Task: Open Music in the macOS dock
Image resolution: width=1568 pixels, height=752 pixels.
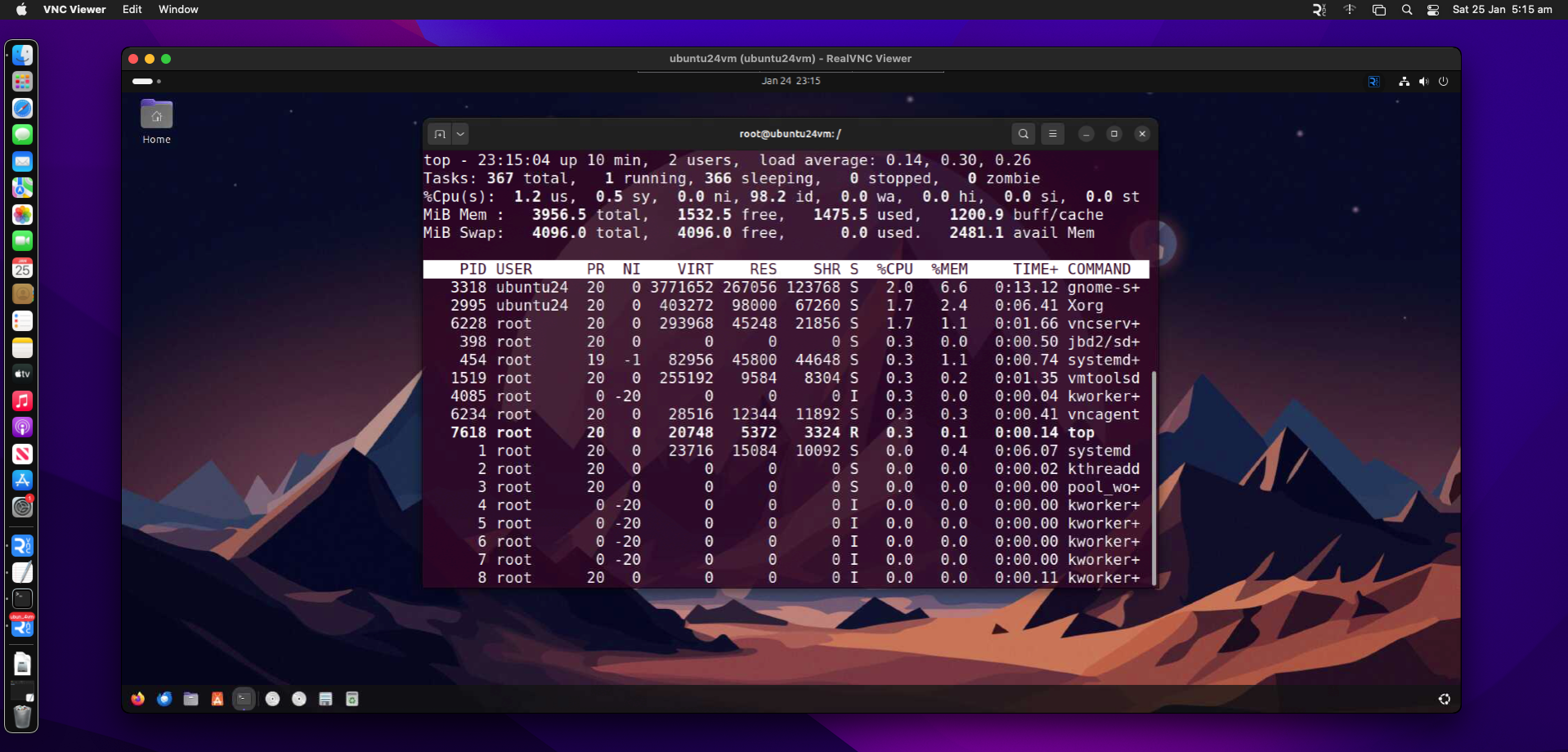Action: 22,401
